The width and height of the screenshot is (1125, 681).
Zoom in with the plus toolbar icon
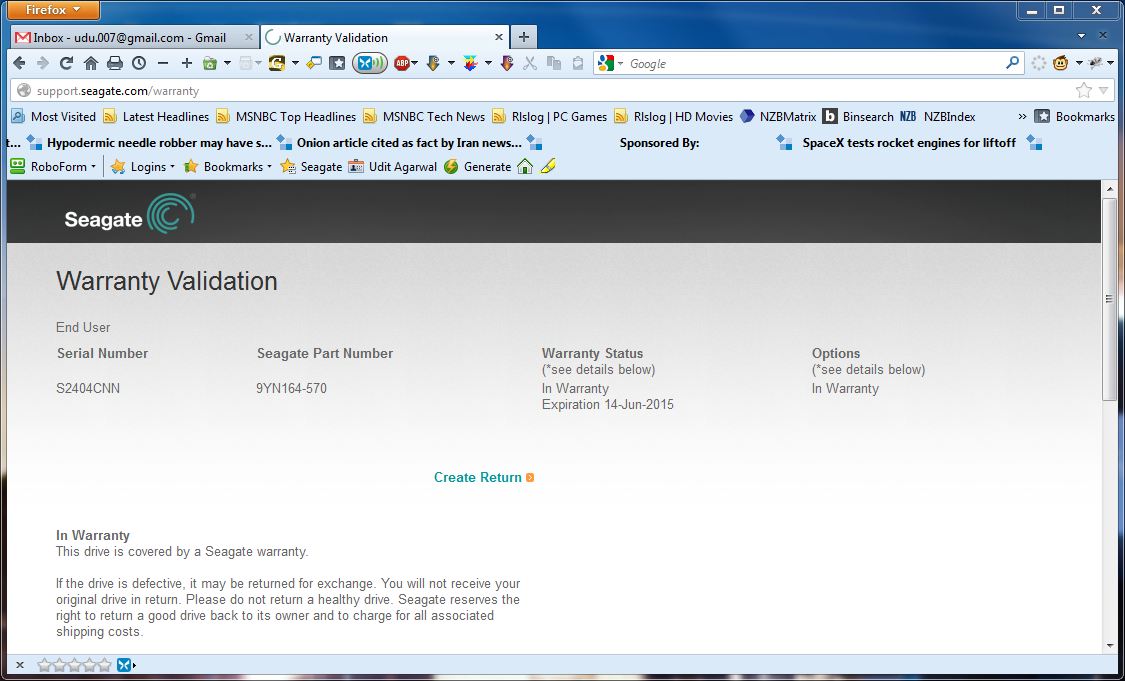pyautogui.click(x=187, y=63)
